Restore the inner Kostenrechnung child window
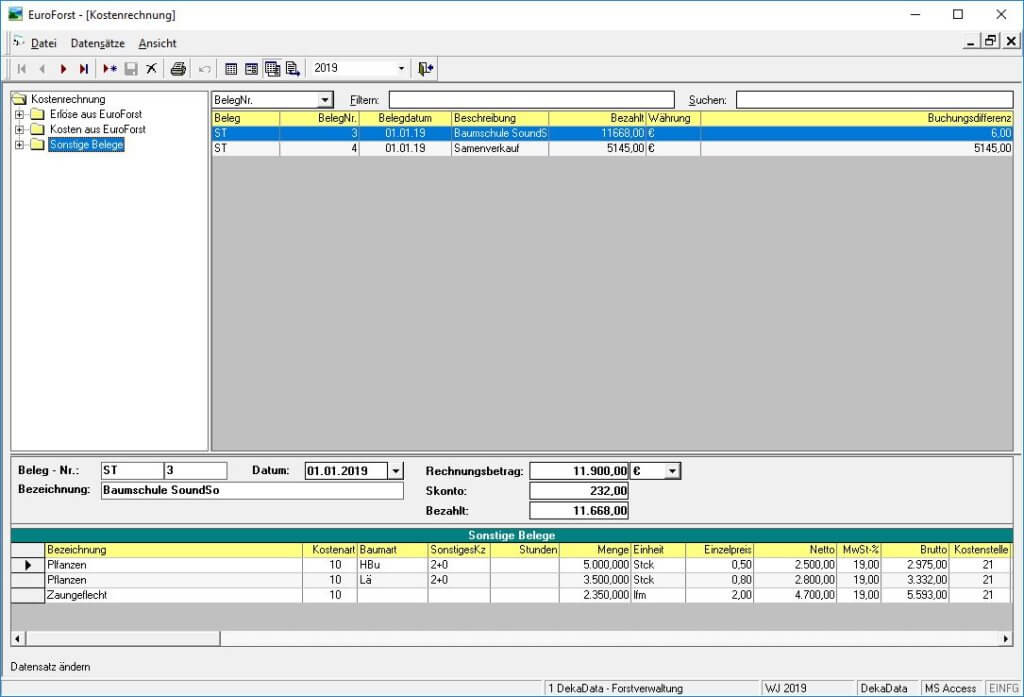 point(991,41)
